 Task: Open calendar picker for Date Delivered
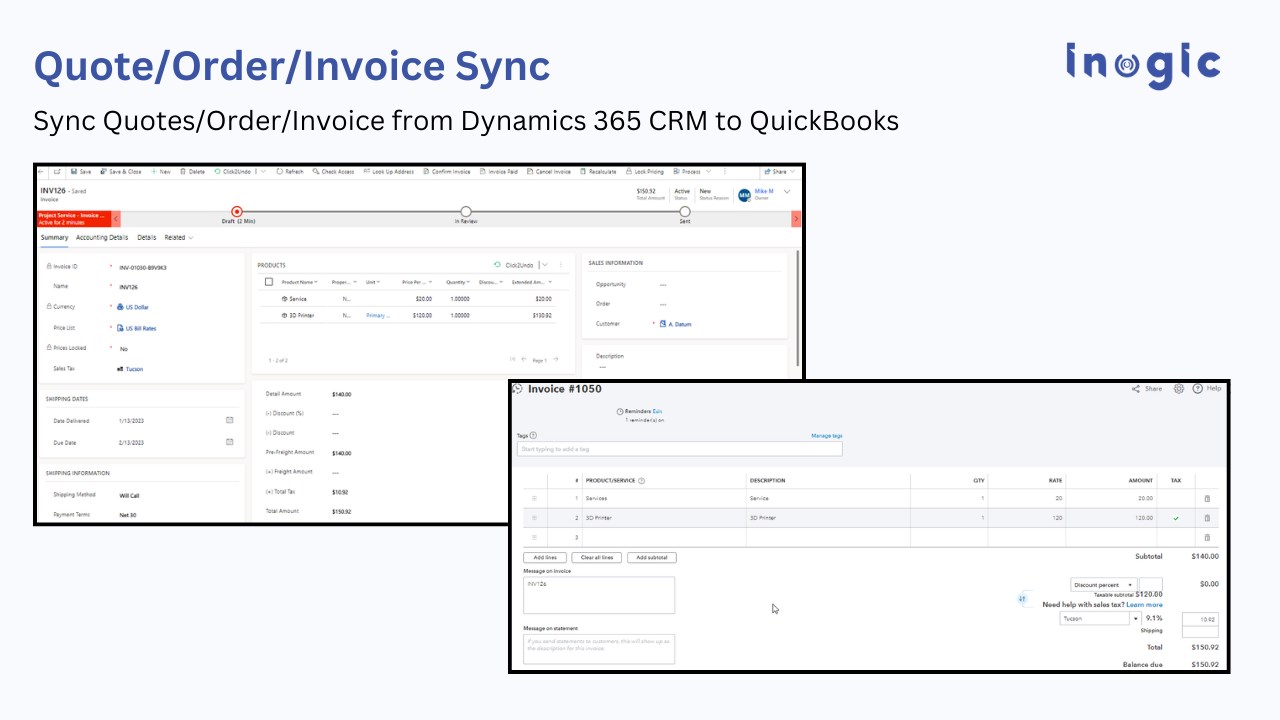229,420
